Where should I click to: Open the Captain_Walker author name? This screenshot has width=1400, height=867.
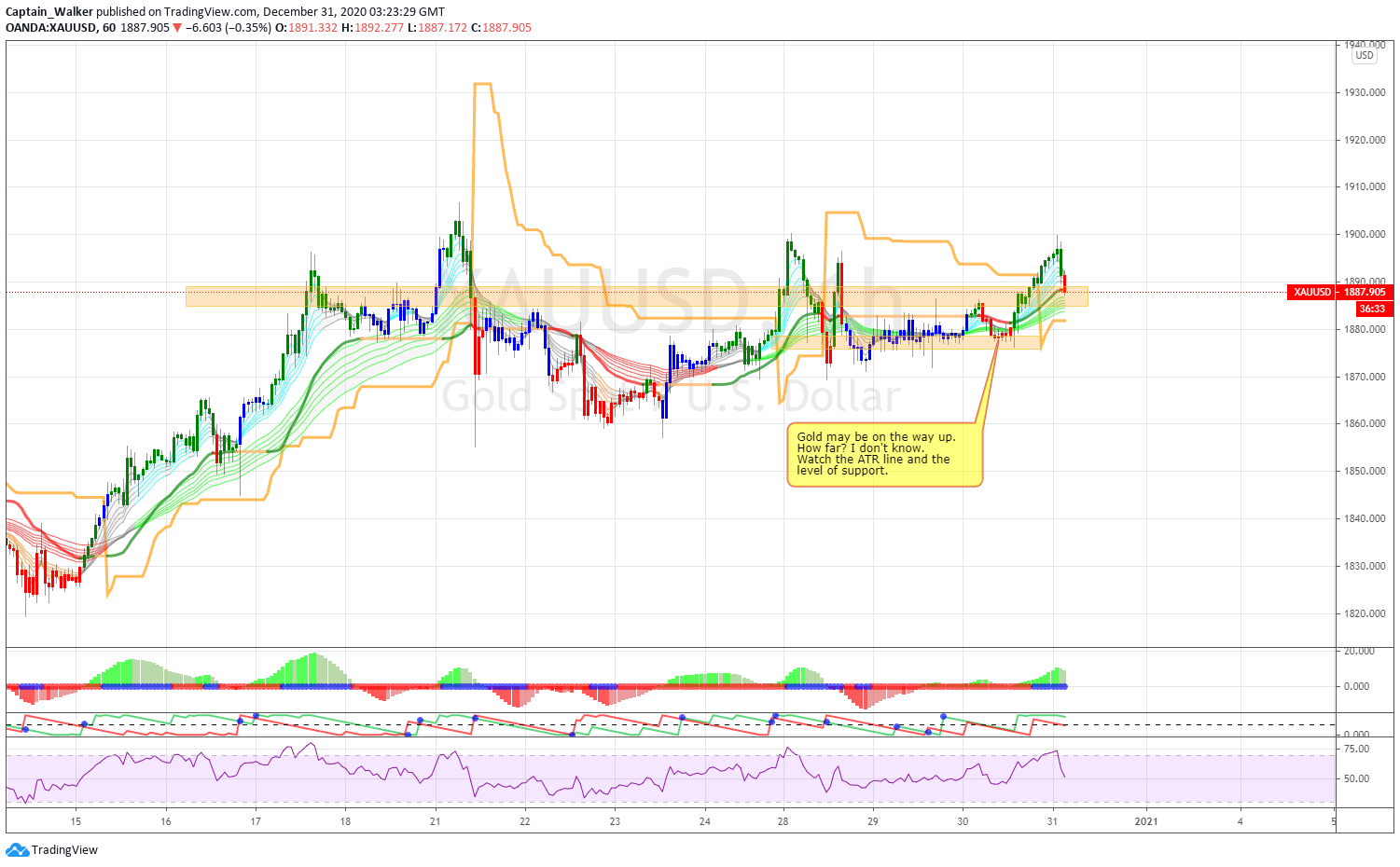(x=49, y=12)
